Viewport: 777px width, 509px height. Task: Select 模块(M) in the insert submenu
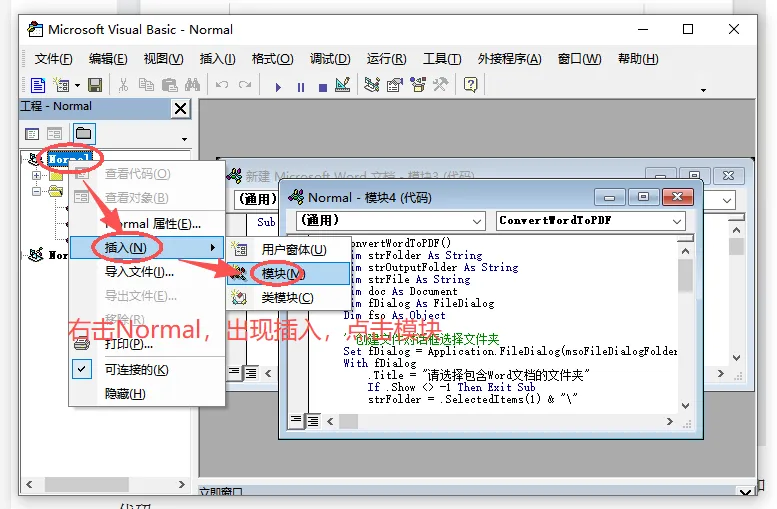pyautogui.click(x=288, y=274)
